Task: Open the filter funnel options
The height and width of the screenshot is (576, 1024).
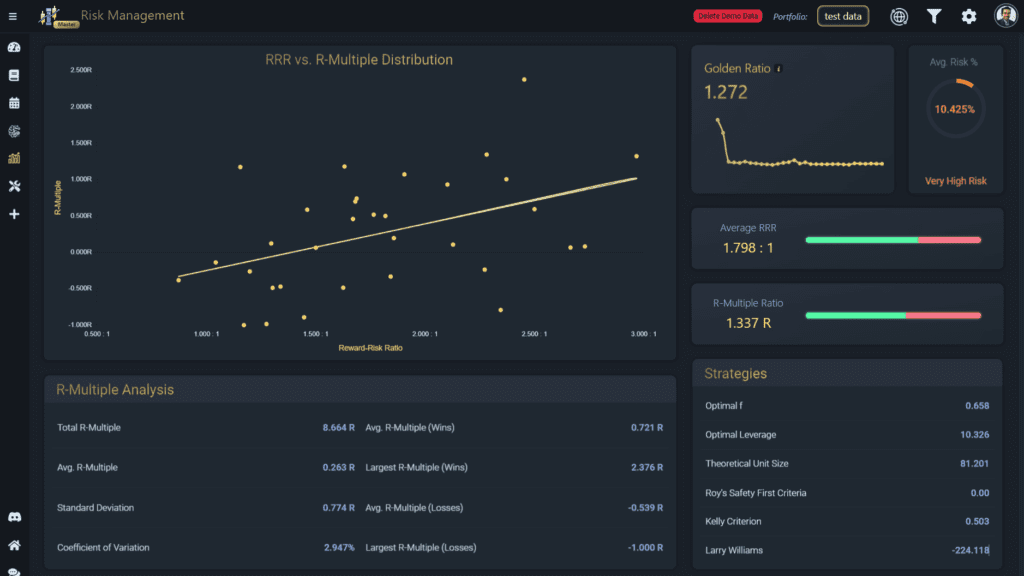Action: (x=934, y=16)
